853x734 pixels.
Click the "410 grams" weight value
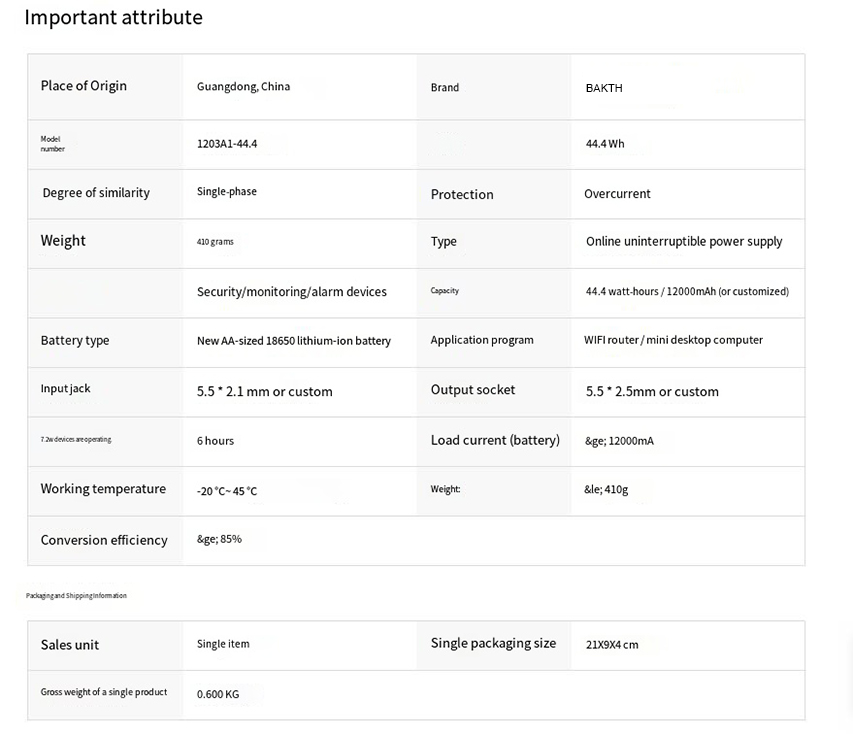[x=215, y=242]
